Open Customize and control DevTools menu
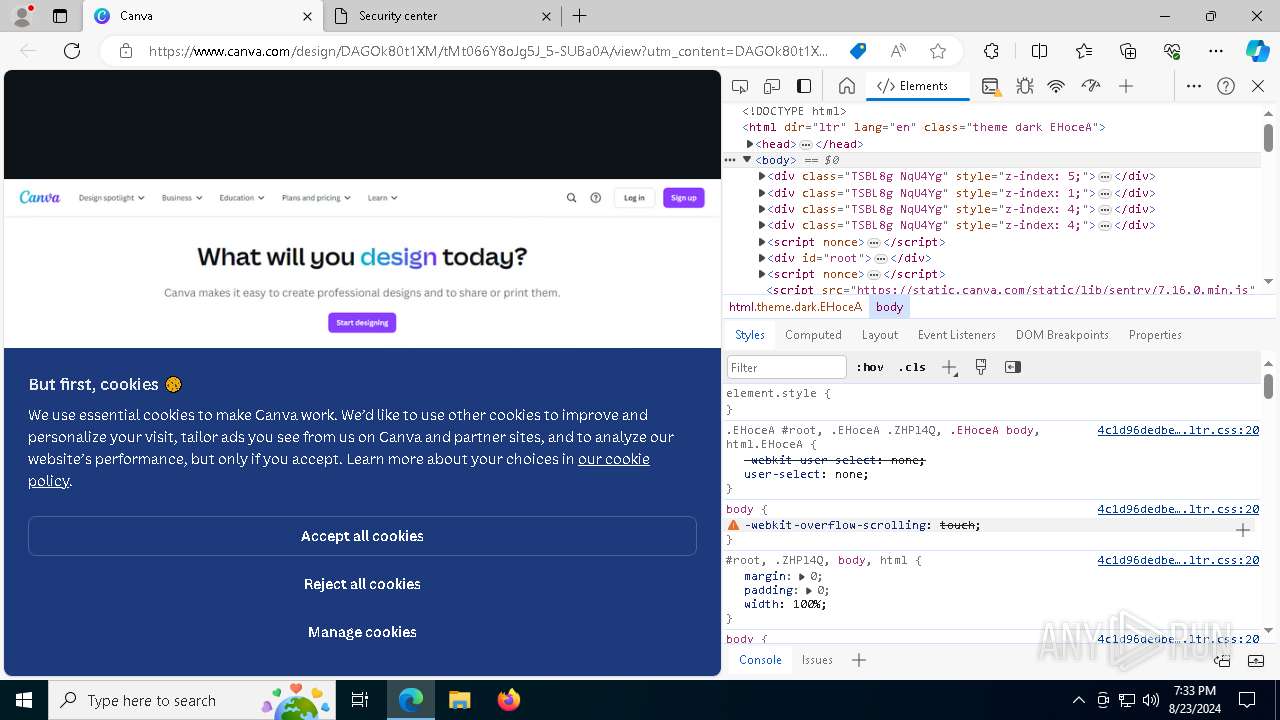The width and height of the screenshot is (1280, 720). pos(1194,86)
